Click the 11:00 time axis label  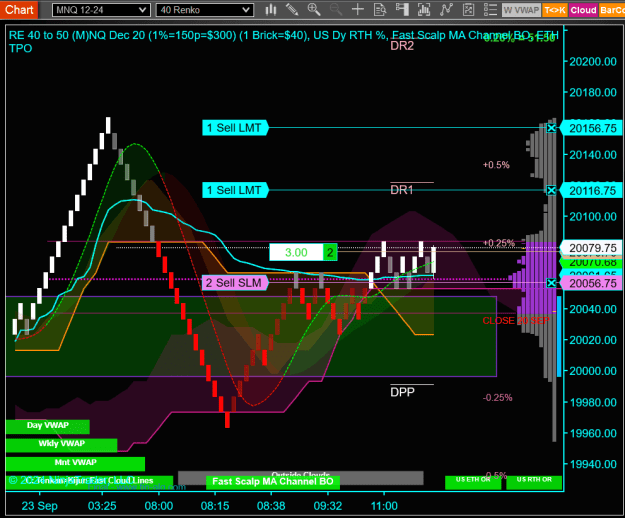click(x=384, y=506)
